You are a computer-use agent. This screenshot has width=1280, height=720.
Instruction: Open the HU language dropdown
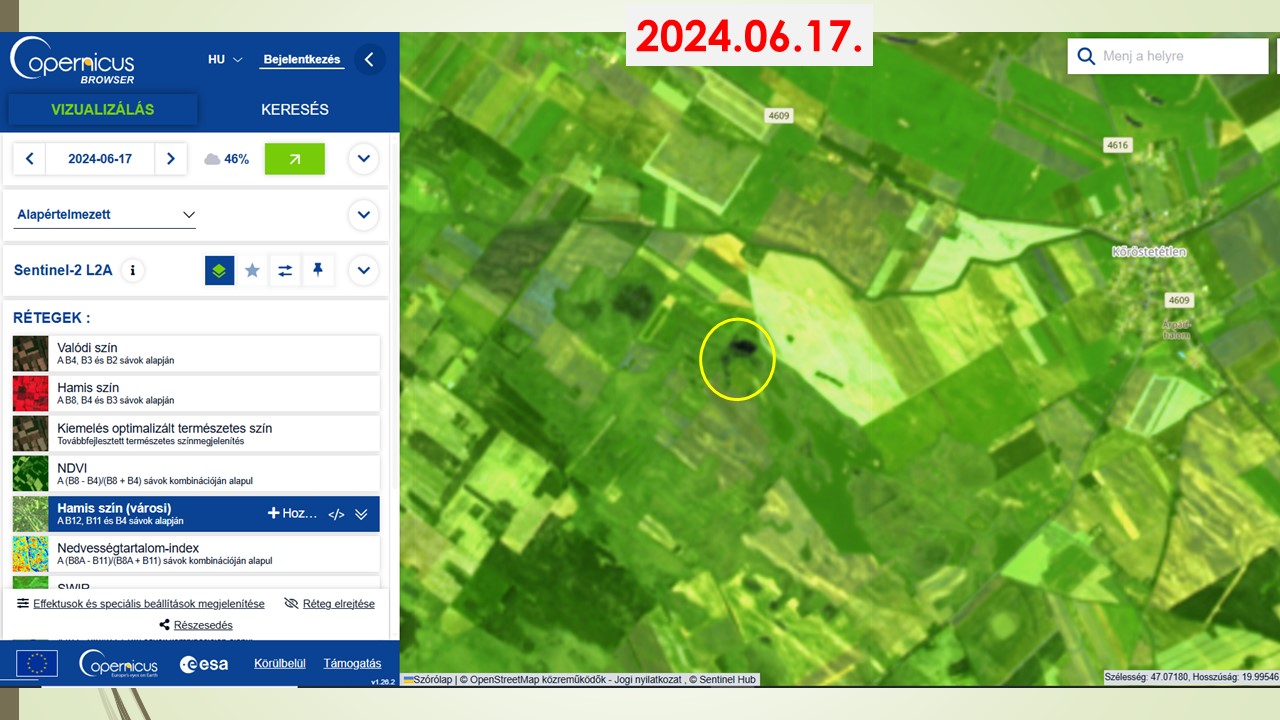click(x=225, y=60)
